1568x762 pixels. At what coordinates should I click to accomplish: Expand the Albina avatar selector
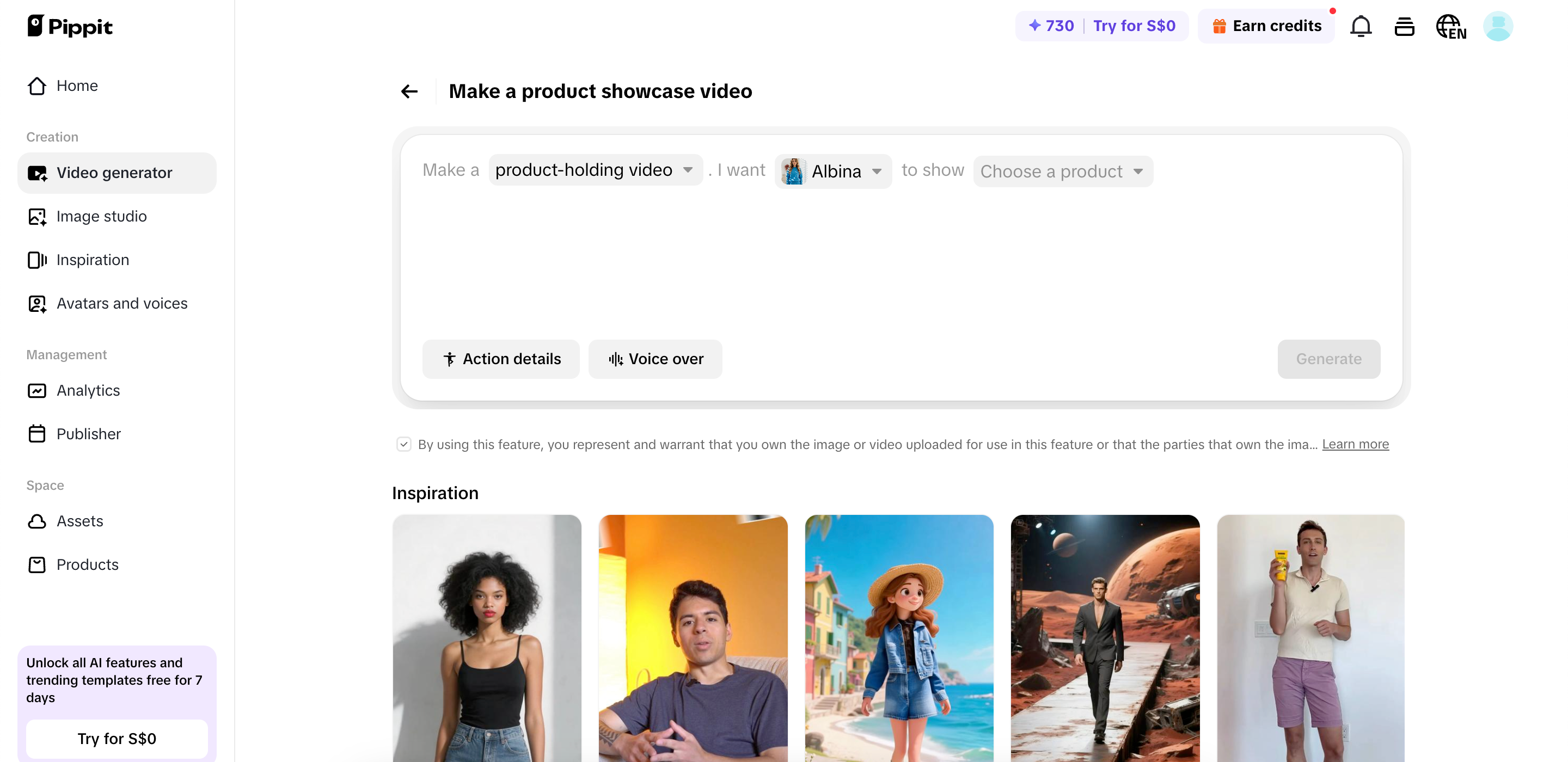click(832, 171)
